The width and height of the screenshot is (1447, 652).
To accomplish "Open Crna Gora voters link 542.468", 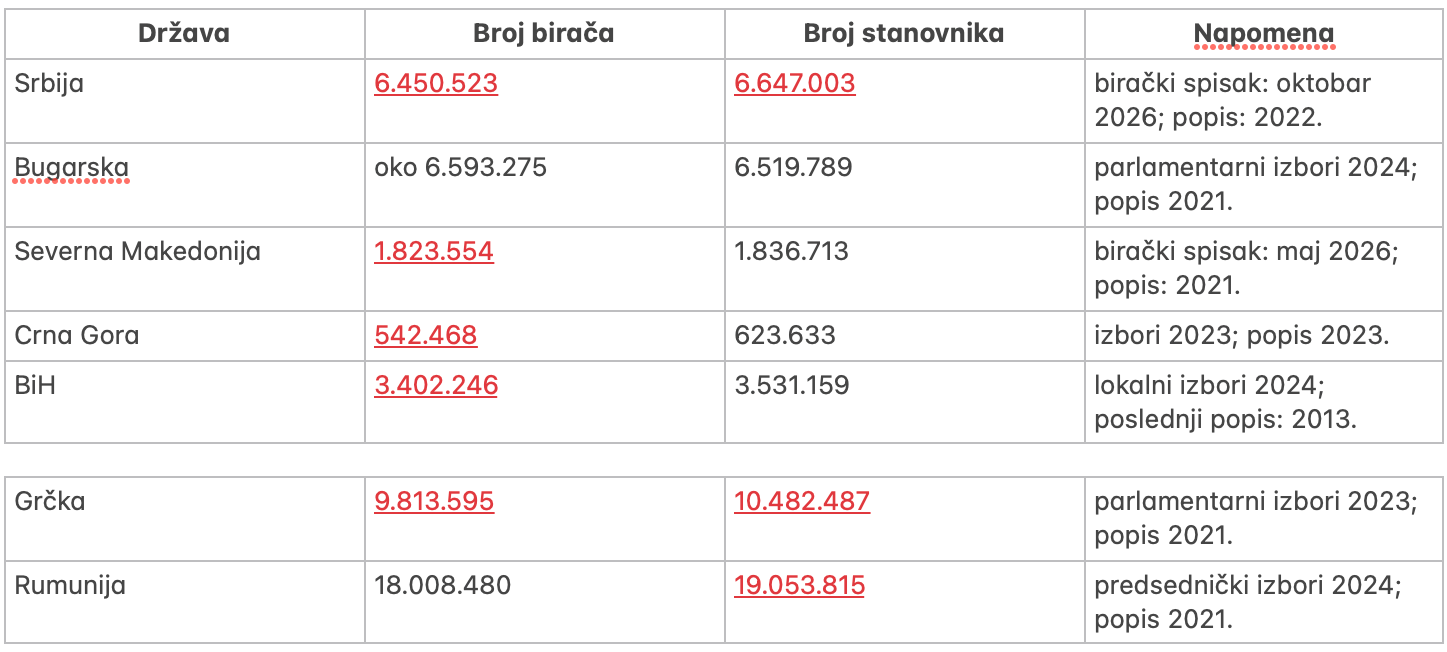I will click(x=426, y=335).
